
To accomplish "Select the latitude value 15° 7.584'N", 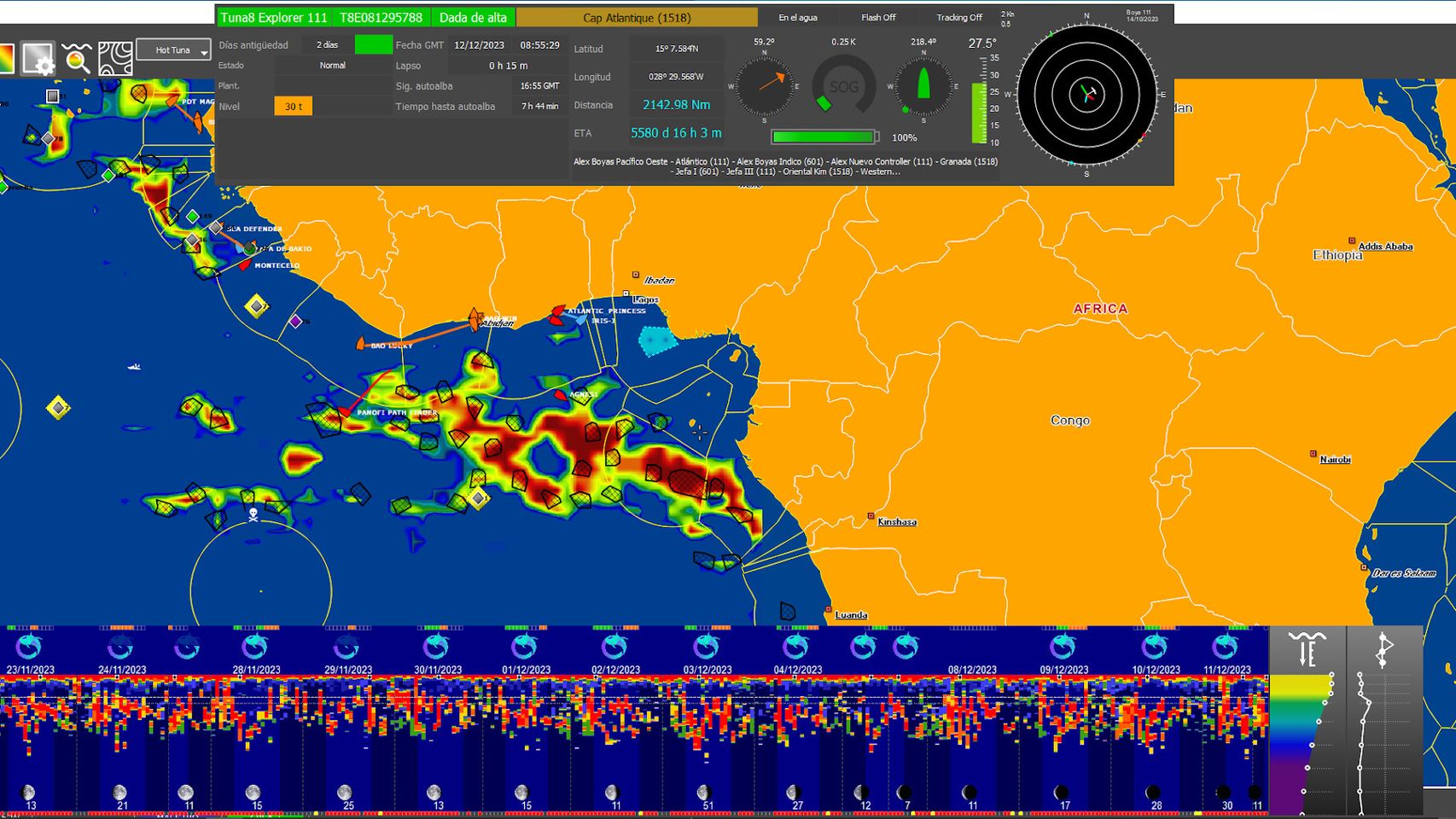I will (677, 49).
